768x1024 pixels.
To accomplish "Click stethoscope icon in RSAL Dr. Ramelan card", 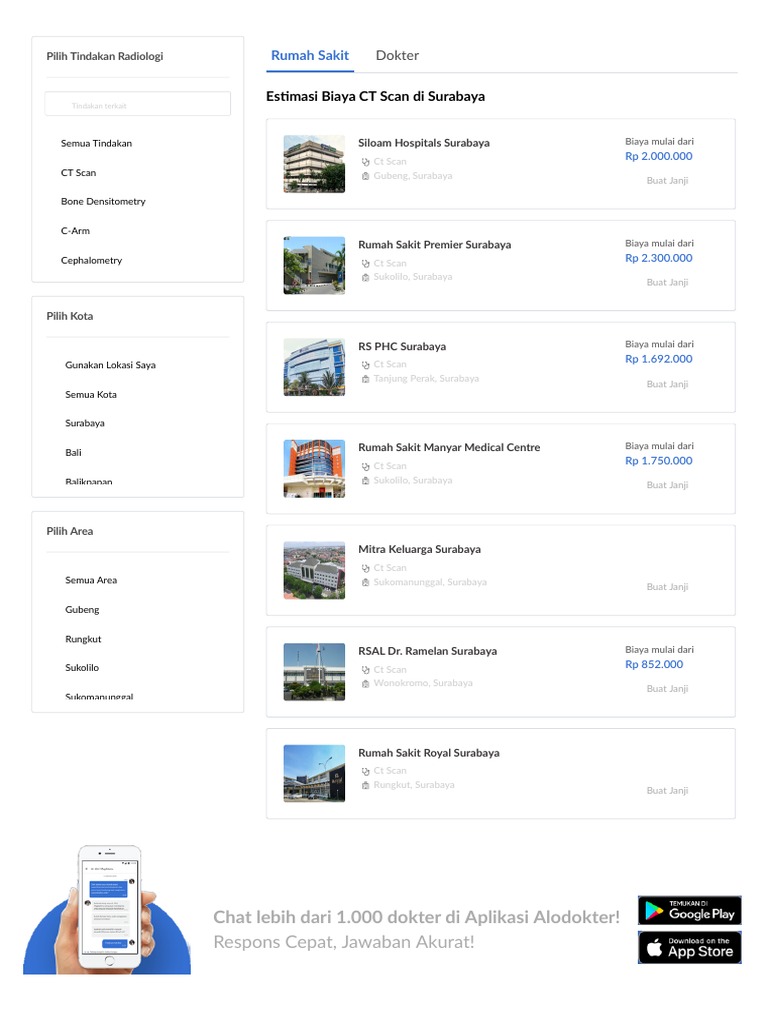I will 366,670.
